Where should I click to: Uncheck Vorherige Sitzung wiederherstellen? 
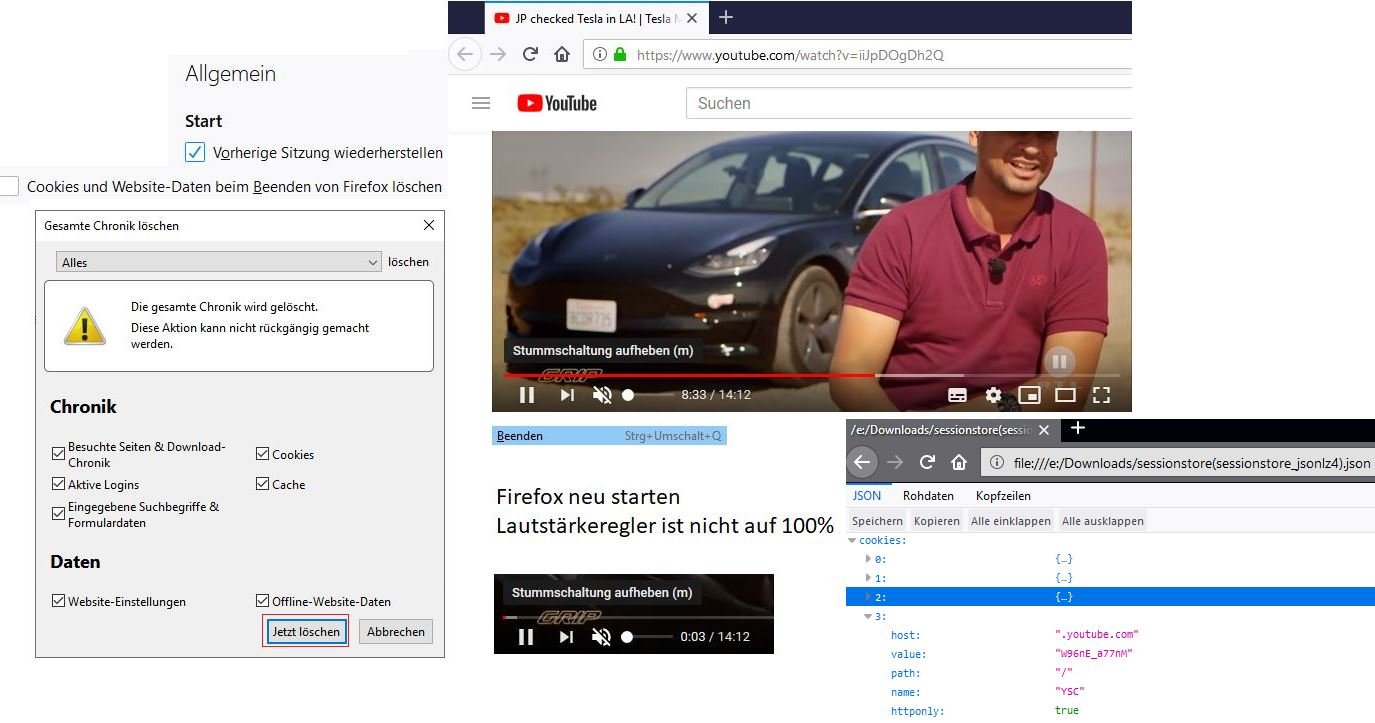[195, 153]
